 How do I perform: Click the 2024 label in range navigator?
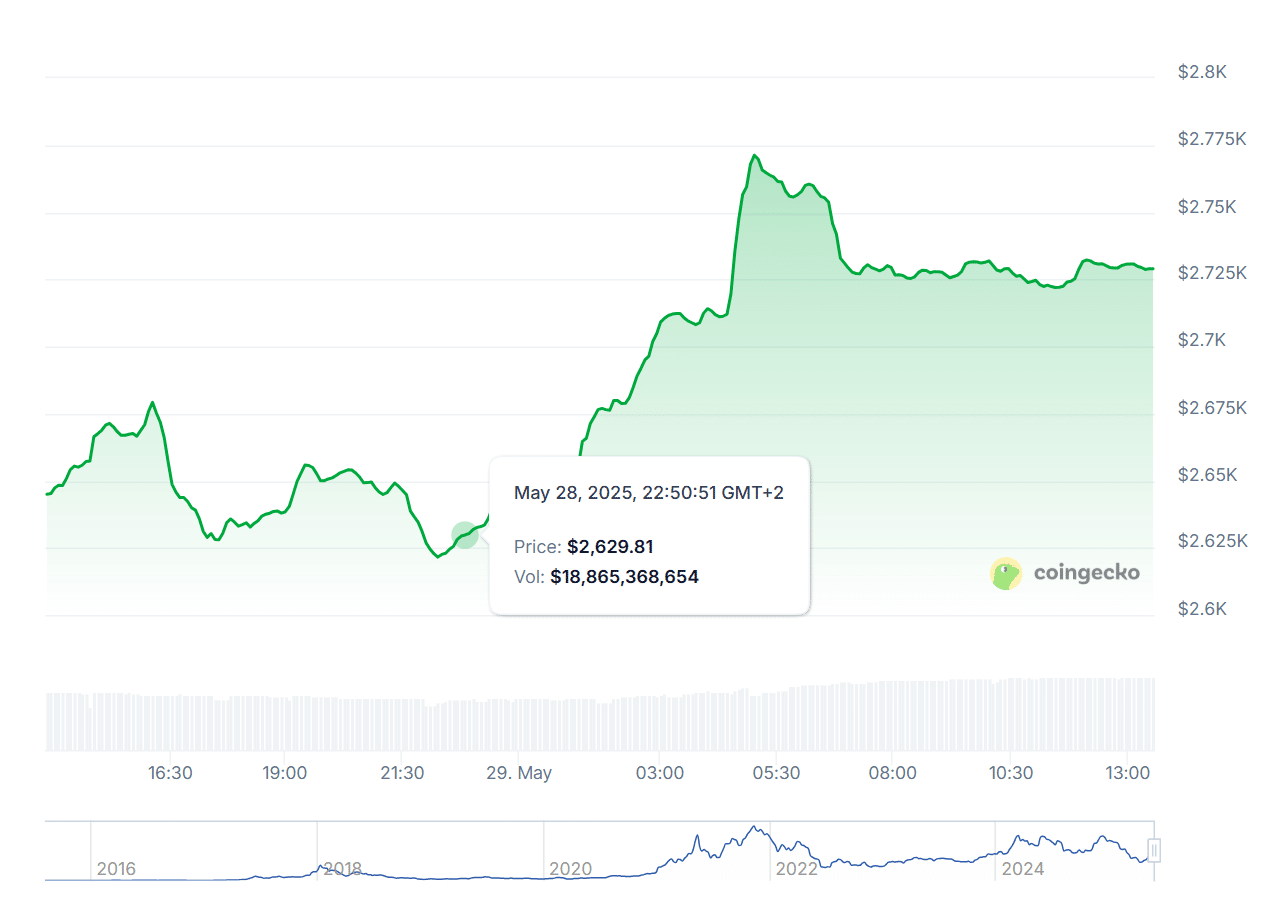click(1023, 869)
